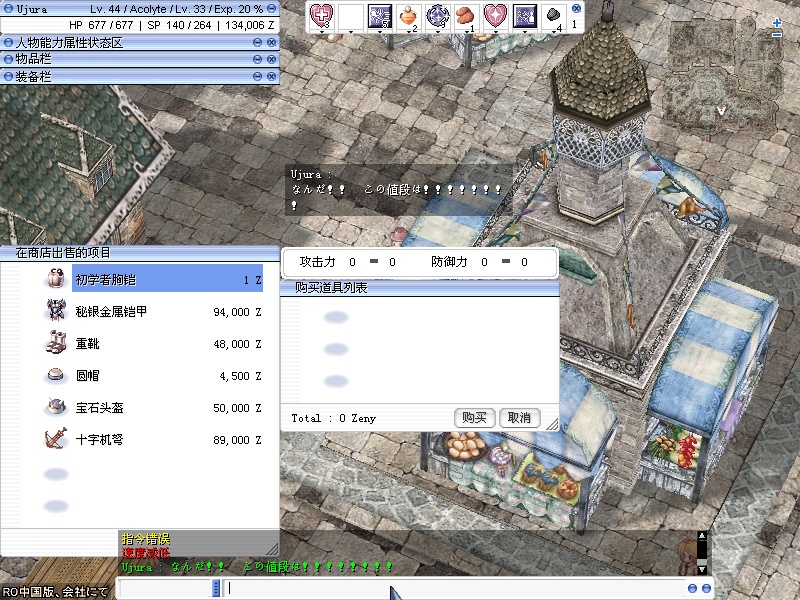Open the dropdown arrow under the empty hotkey slot
Image resolution: width=800 pixels, height=600 pixels.
pos(351,32)
